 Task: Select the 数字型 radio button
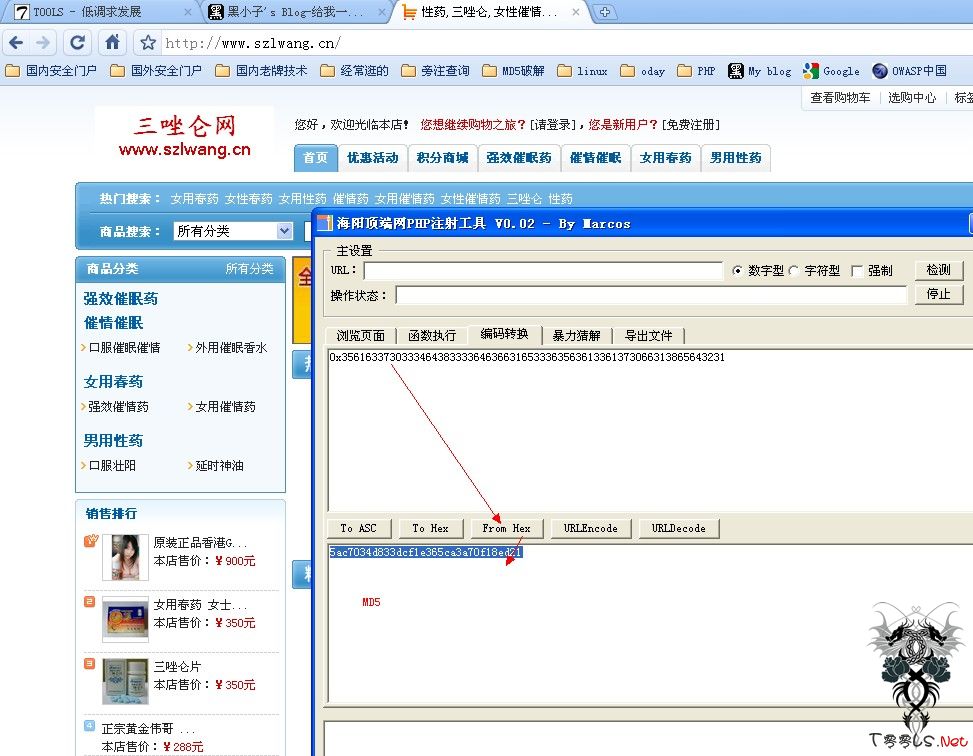[x=737, y=271]
